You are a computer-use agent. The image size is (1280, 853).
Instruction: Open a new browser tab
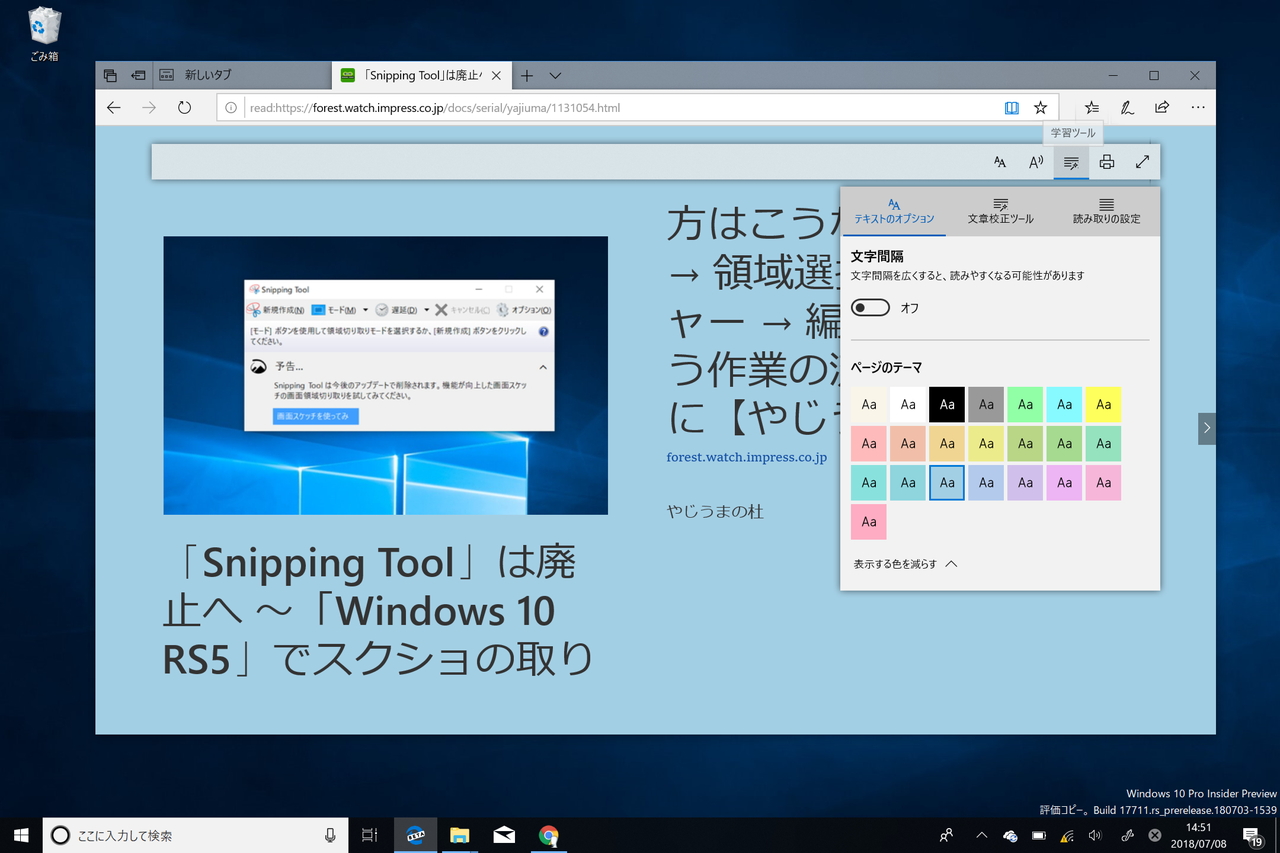[526, 75]
